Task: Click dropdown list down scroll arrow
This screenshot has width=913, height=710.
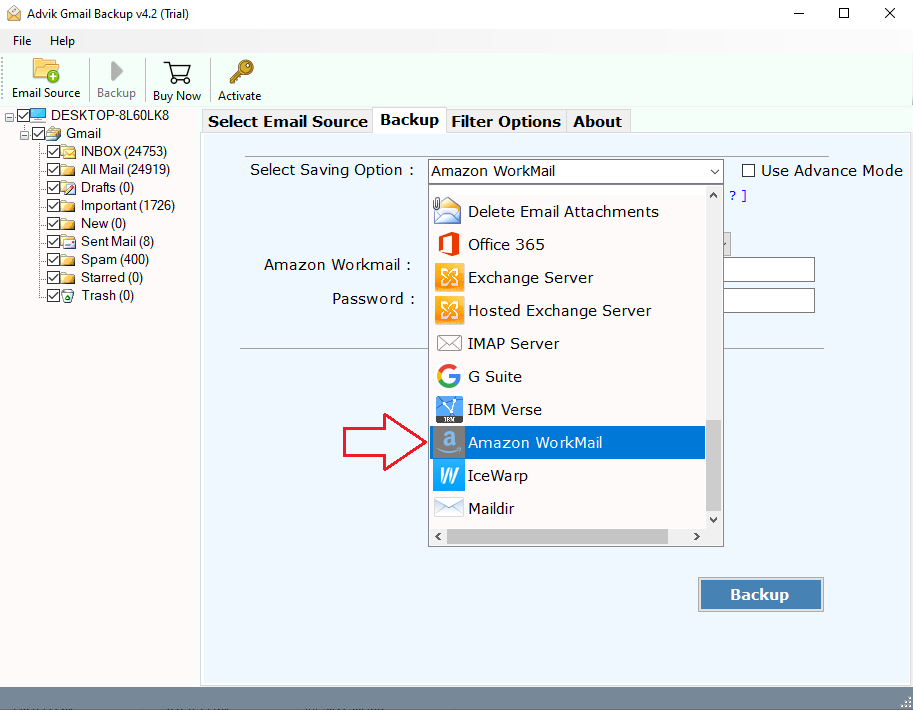Action: 713,520
